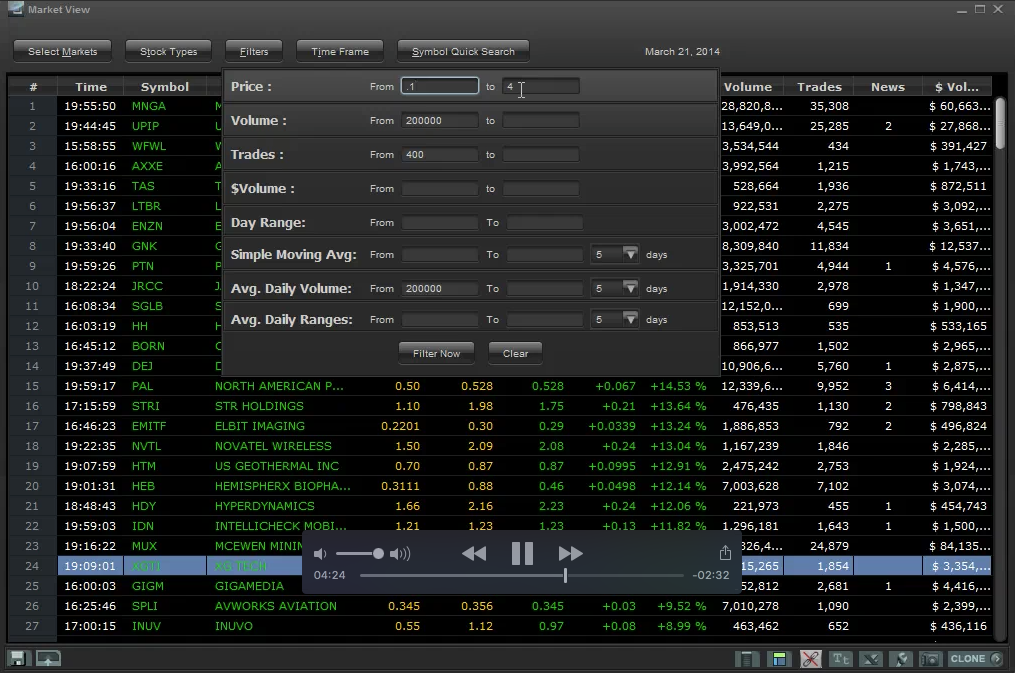The height and width of the screenshot is (673, 1015).
Task: Click the video progress bar scrubber
Action: [x=565, y=575]
